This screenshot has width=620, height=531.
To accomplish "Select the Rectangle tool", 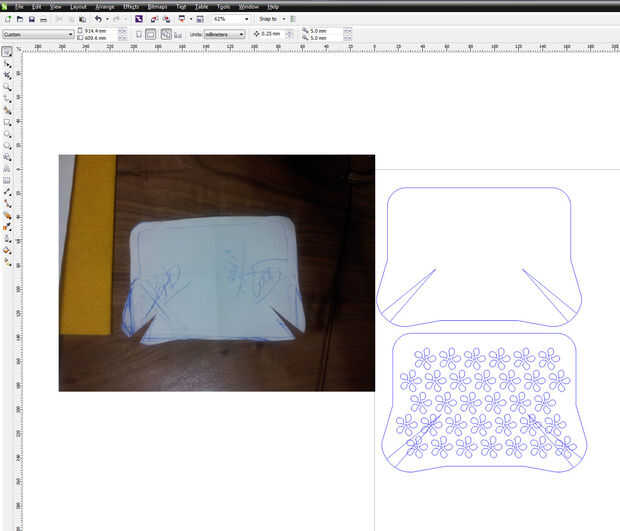I will tap(7, 123).
